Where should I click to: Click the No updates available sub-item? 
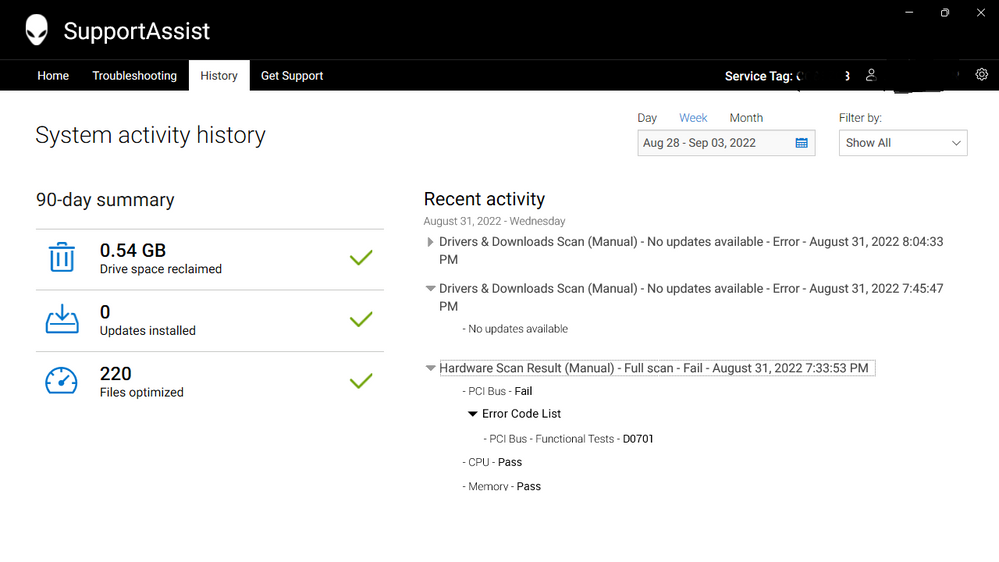515,329
